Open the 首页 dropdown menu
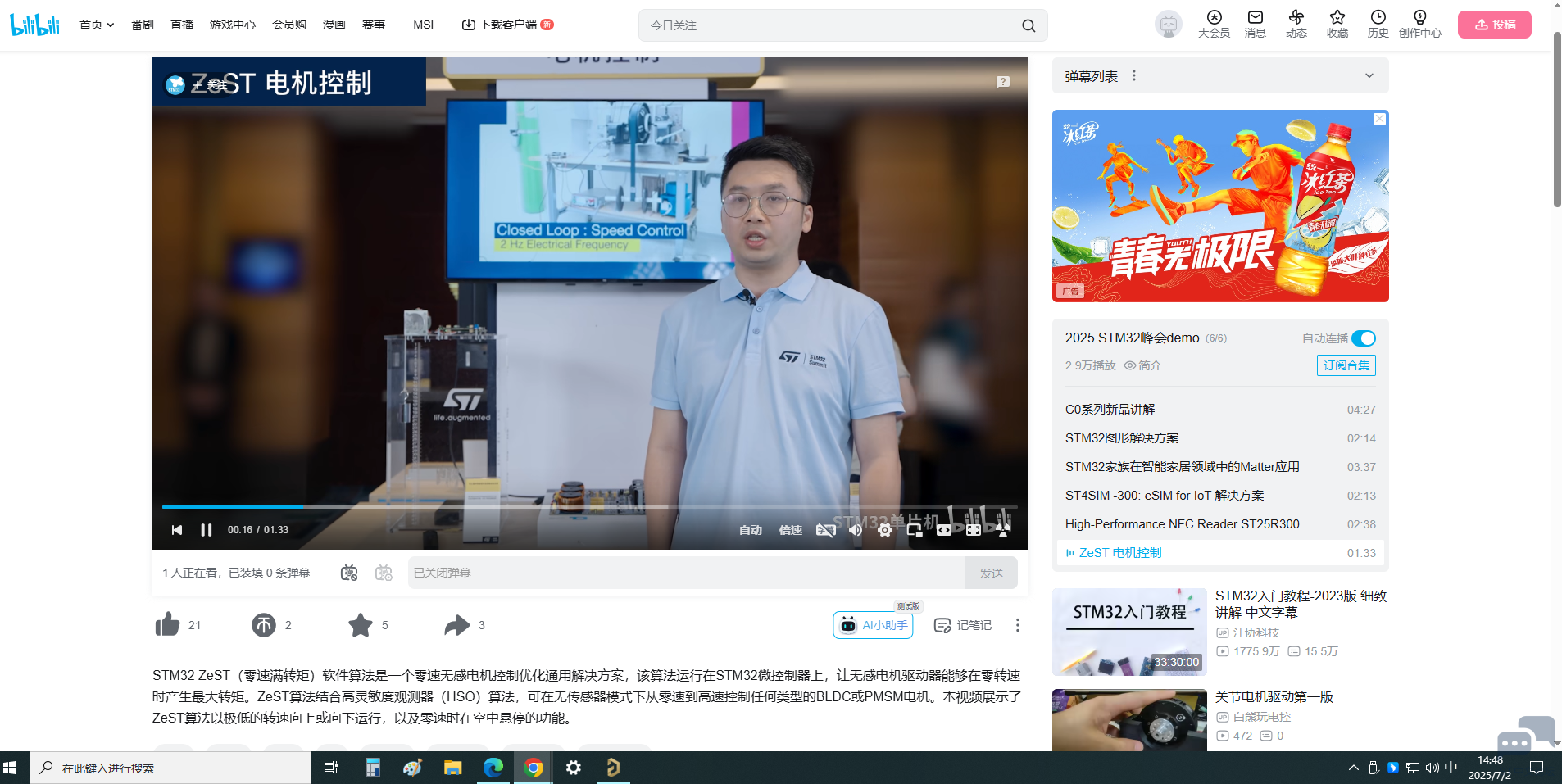This screenshot has width=1562, height=784. [97, 25]
